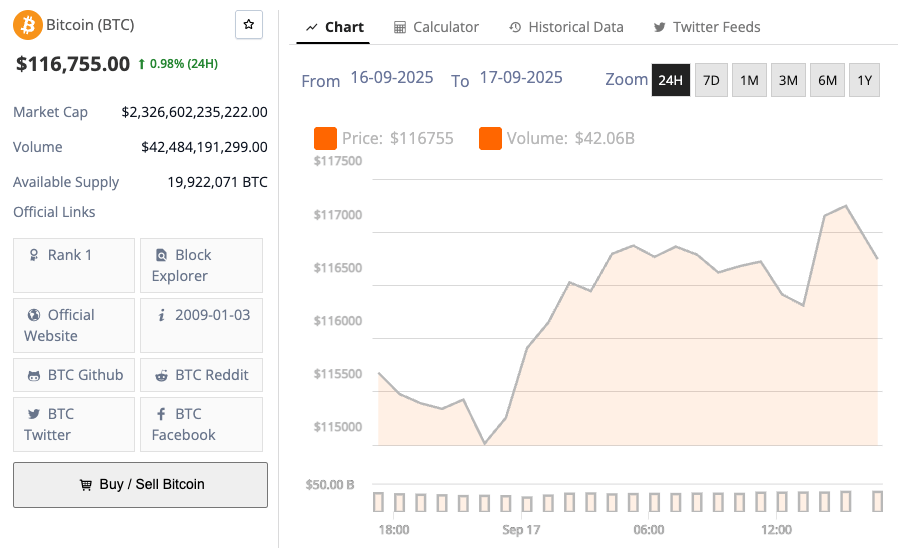Click the Buy / Sell Bitcoin button
Screen dimensions: 909x548
[x=140, y=485]
